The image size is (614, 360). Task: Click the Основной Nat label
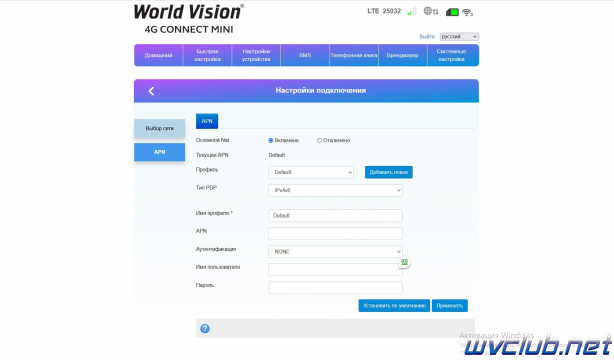tap(212, 140)
